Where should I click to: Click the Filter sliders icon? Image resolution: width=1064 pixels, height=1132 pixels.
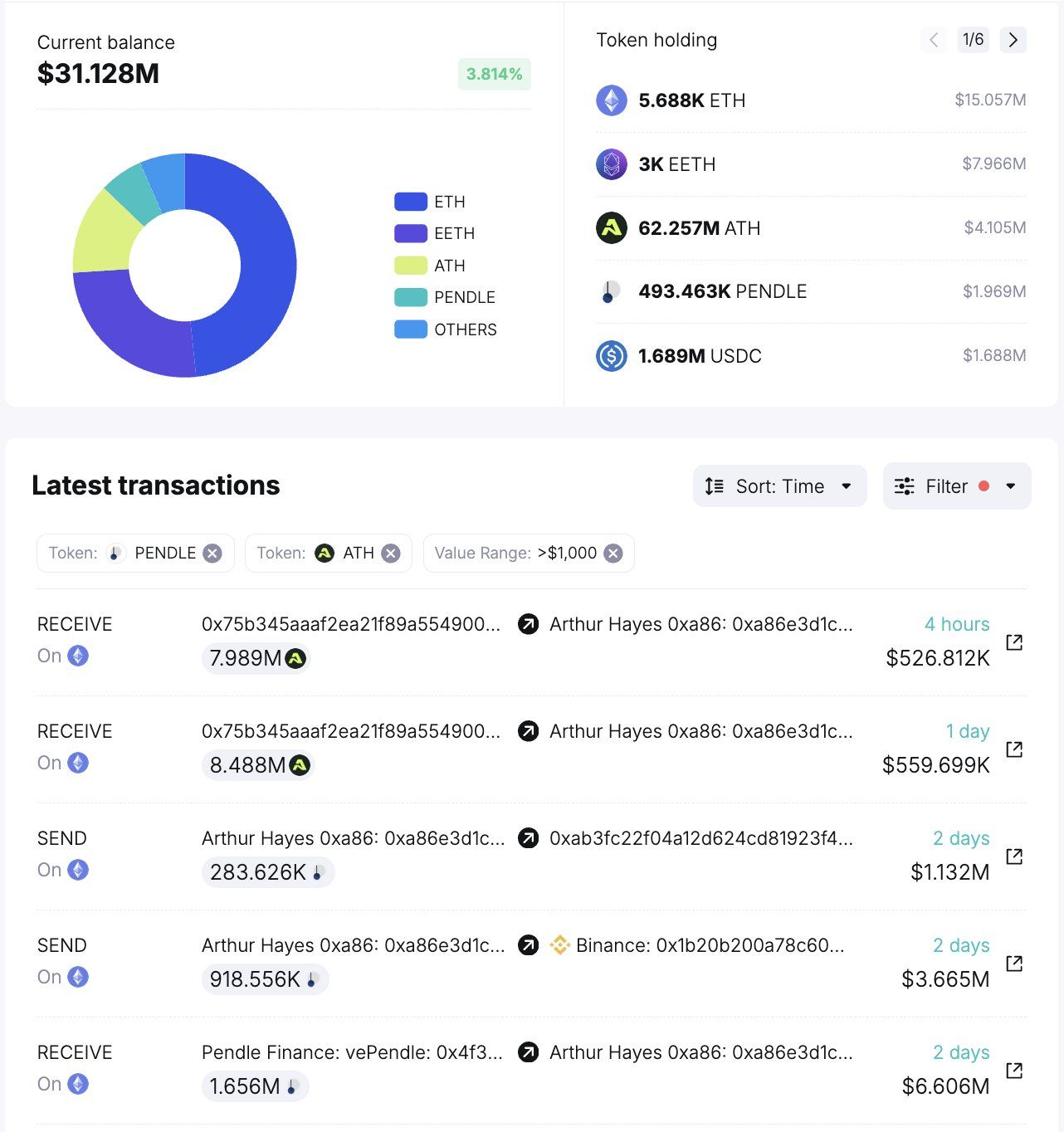pyautogui.click(x=904, y=486)
